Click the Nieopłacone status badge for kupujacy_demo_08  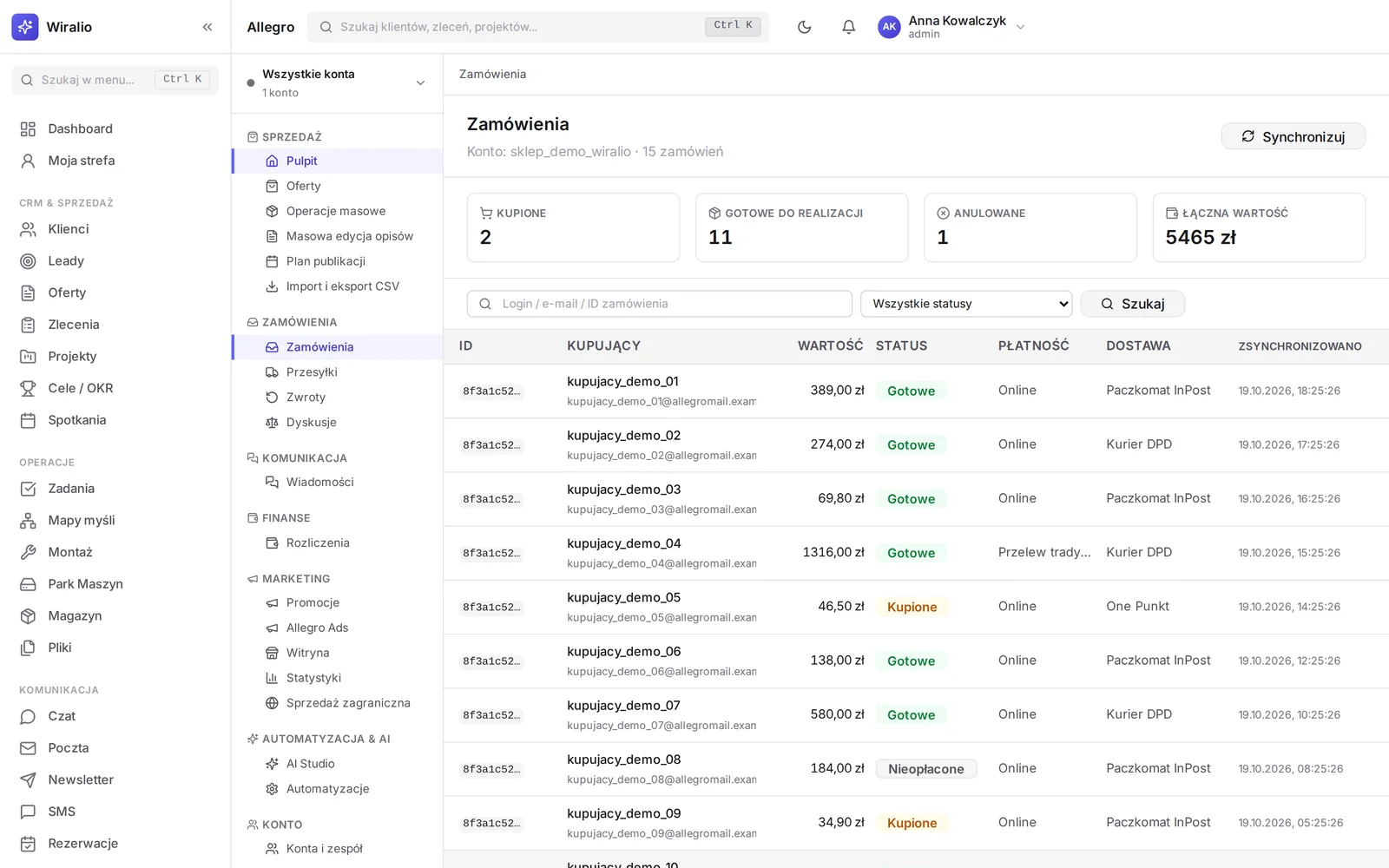click(926, 769)
